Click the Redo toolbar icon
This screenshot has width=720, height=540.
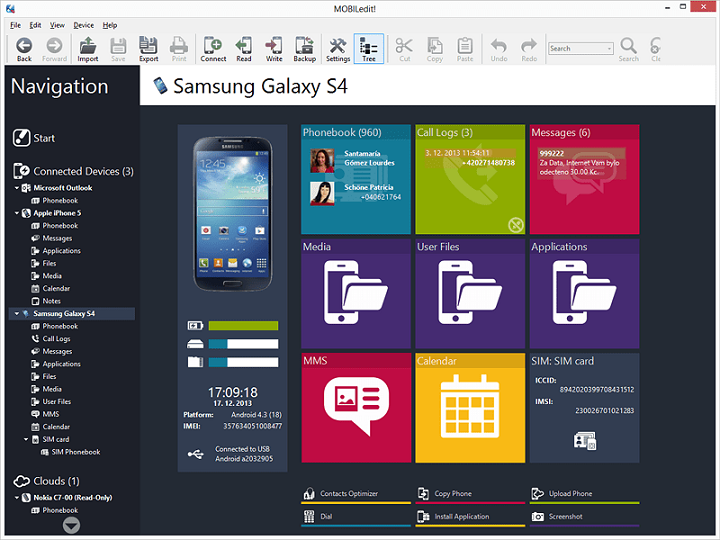(x=529, y=49)
